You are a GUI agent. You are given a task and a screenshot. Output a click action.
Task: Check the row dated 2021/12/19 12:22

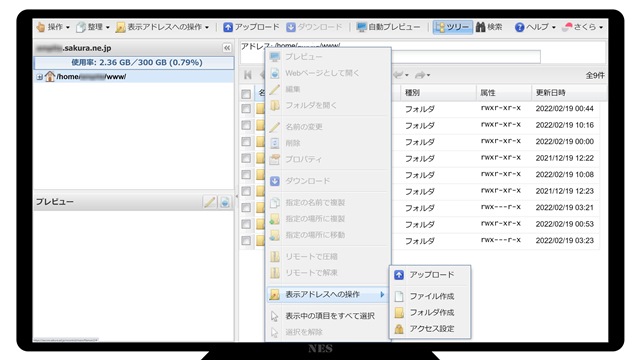pyautogui.click(x=246, y=158)
